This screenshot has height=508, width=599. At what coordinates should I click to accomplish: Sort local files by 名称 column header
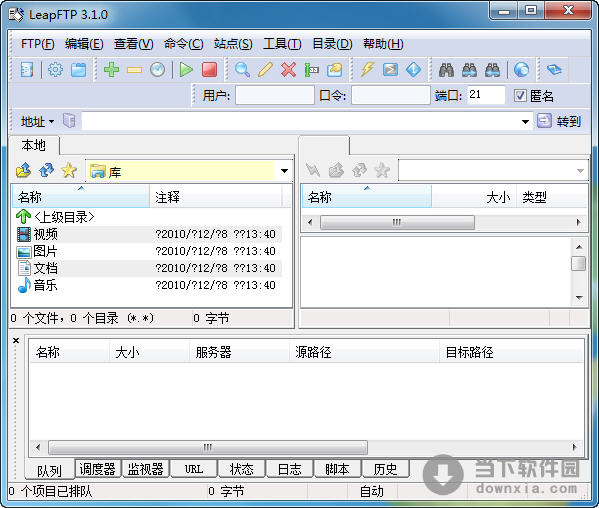click(81, 197)
